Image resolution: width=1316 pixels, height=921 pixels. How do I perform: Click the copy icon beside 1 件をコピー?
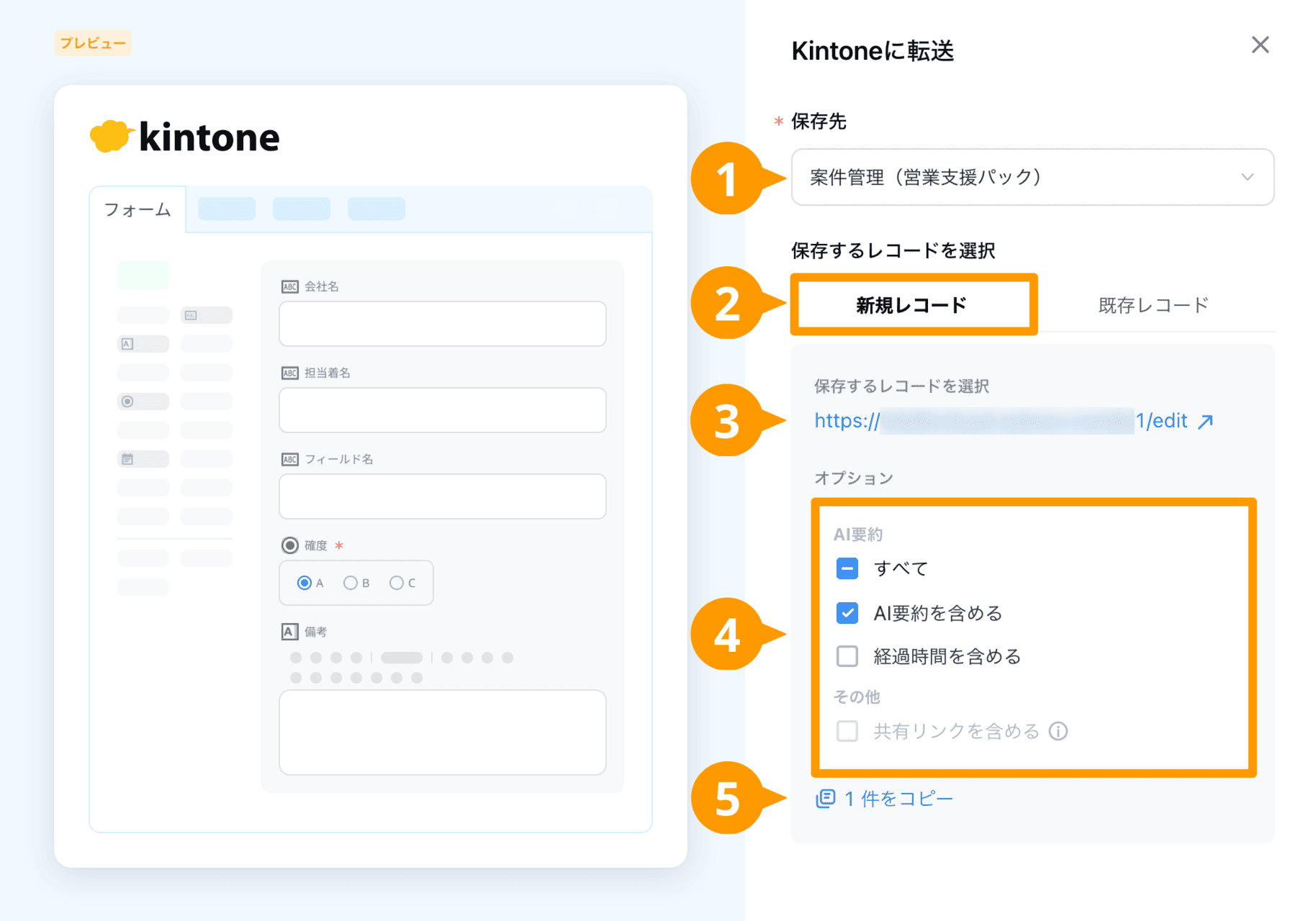(x=825, y=799)
